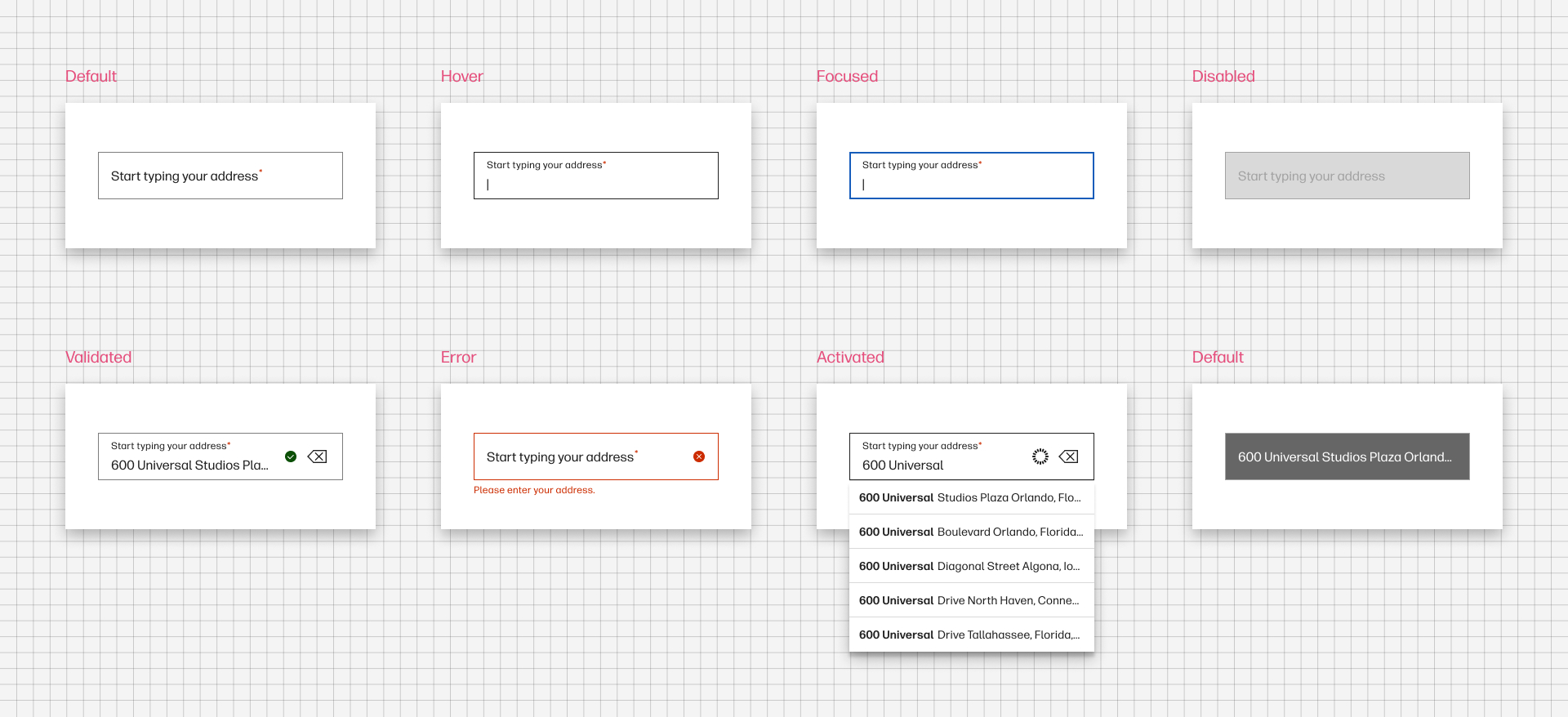Screen dimensions: 1568x717
Task: Click the red error icon in the Error field
Action: pyautogui.click(x=699, y=456)
